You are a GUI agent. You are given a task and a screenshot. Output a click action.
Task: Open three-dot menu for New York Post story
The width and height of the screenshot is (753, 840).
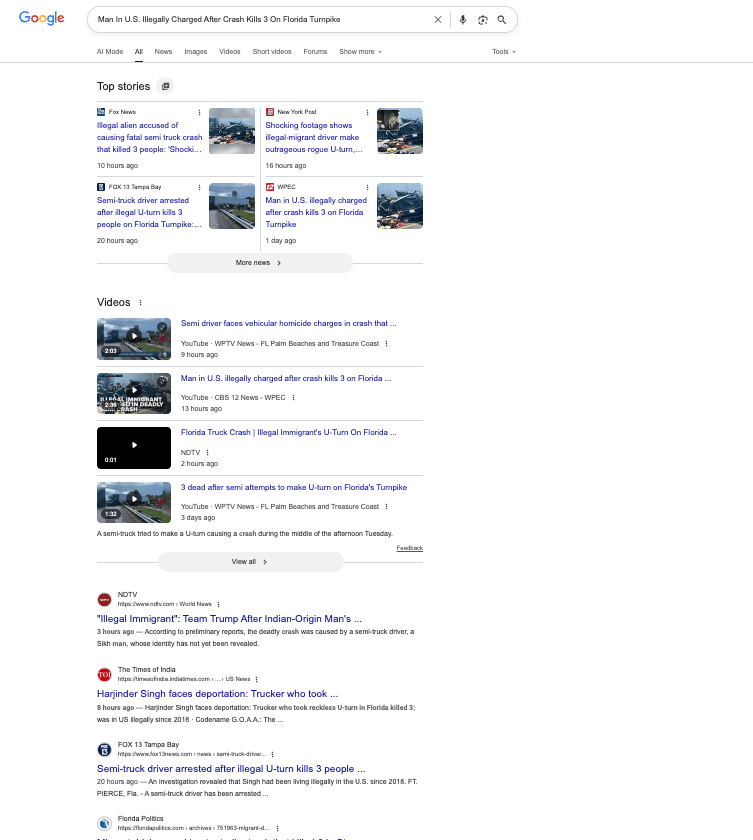(367, 112)
